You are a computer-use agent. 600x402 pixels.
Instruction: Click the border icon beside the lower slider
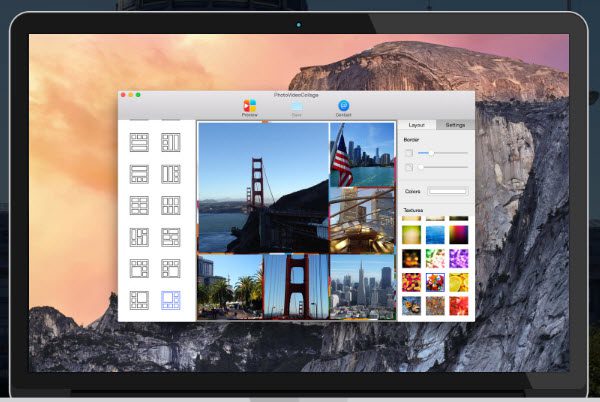(408, 167)
